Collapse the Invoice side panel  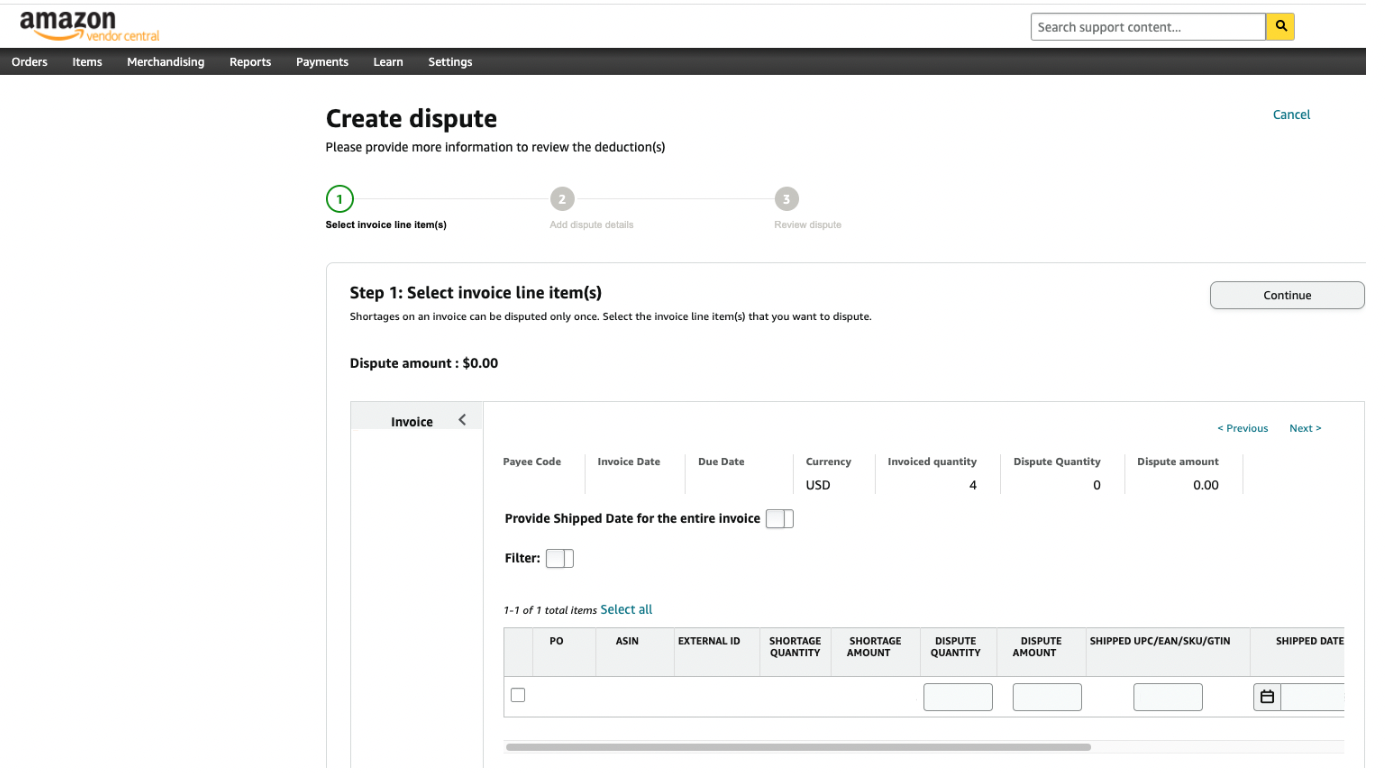point(462,420)
